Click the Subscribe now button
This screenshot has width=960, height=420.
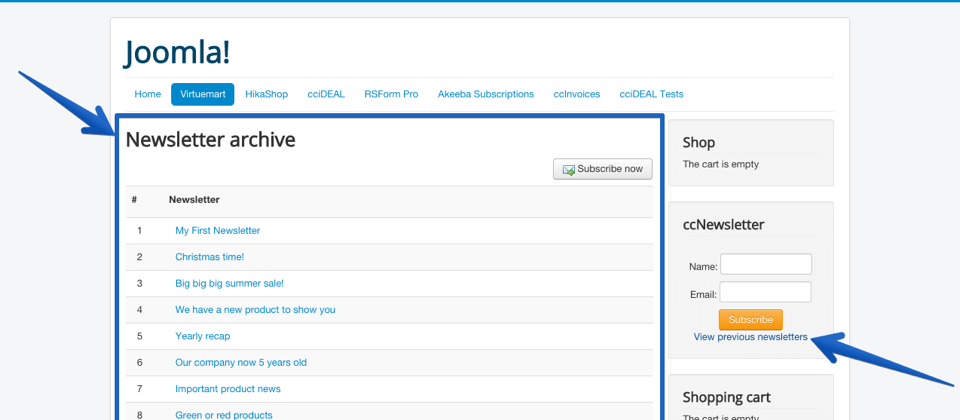click(602, 169)
